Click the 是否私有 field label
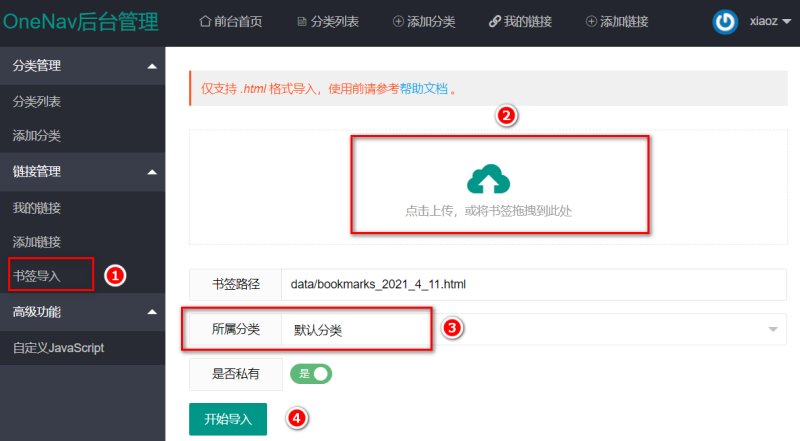The width and height of the screenshot is (800, 441). click(236, 374)
